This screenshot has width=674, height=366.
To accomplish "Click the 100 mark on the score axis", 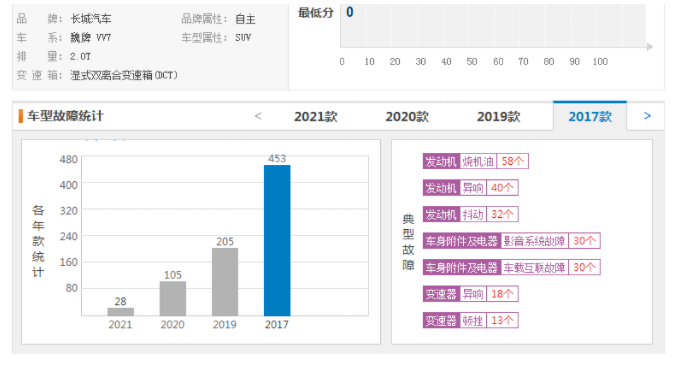I will pyautogui.click(x=600, y=62).
